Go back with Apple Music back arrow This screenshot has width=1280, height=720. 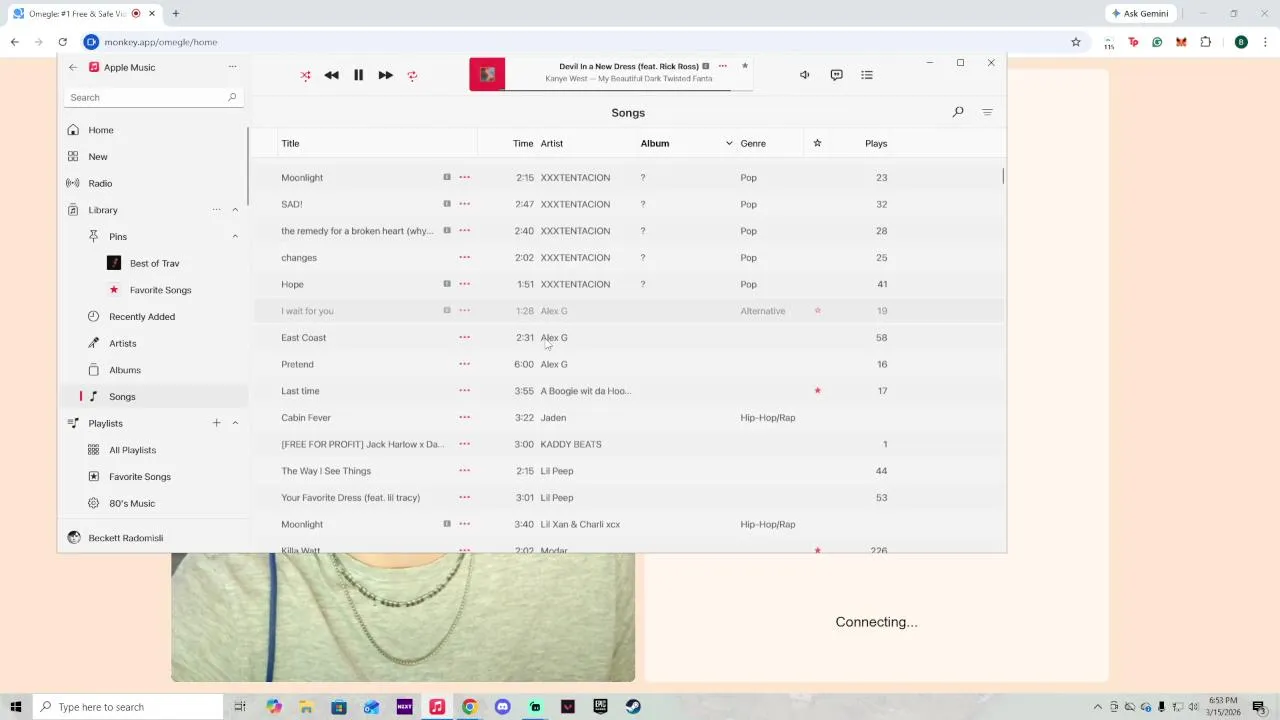pyautogui.click(x=73, y=67)
